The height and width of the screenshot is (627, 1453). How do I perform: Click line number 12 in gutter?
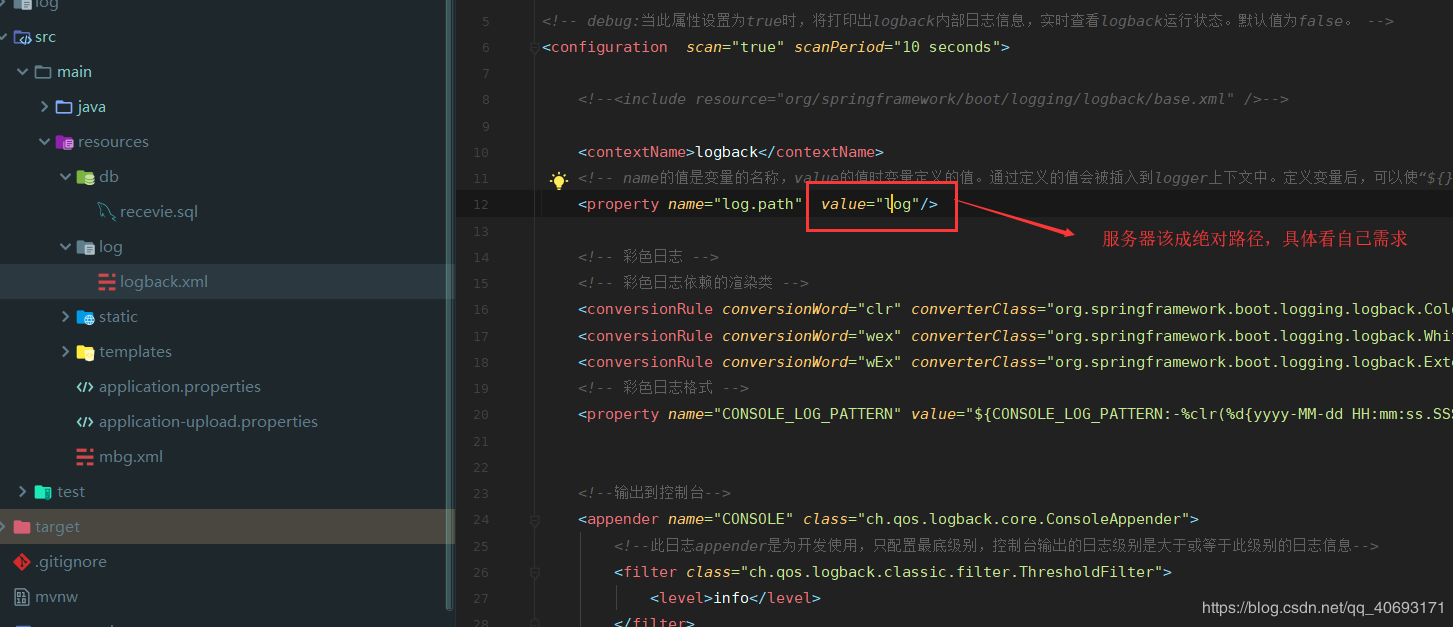(482, 204)
